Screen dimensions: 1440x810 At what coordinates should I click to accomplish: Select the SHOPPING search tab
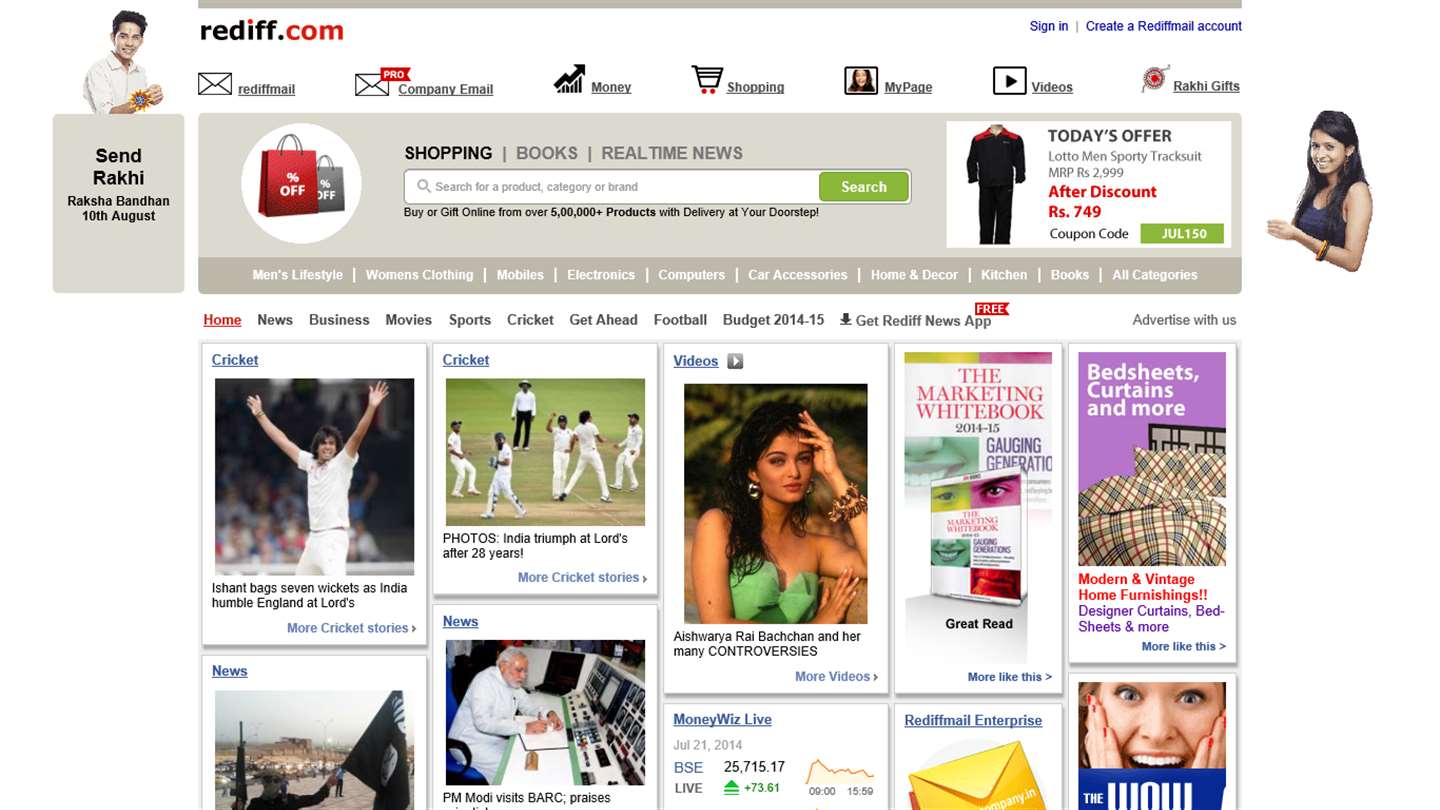tap(448, 153)
